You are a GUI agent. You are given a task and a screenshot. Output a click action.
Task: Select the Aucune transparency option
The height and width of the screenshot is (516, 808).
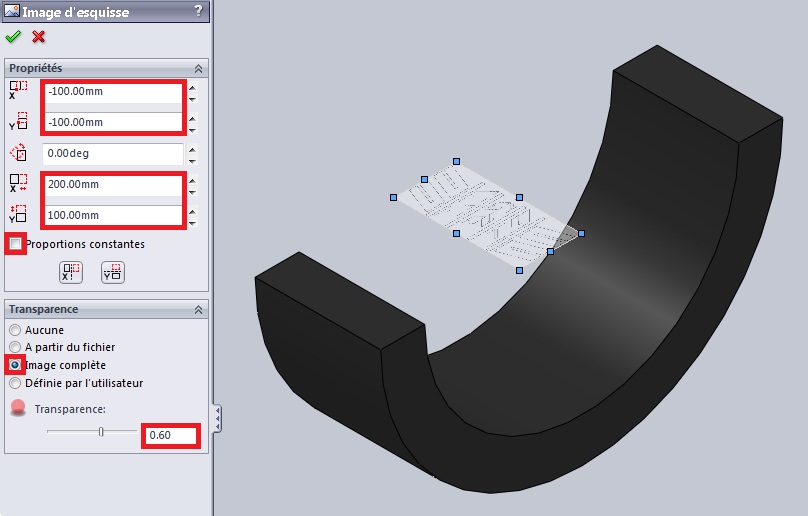[x=15, y=330]
